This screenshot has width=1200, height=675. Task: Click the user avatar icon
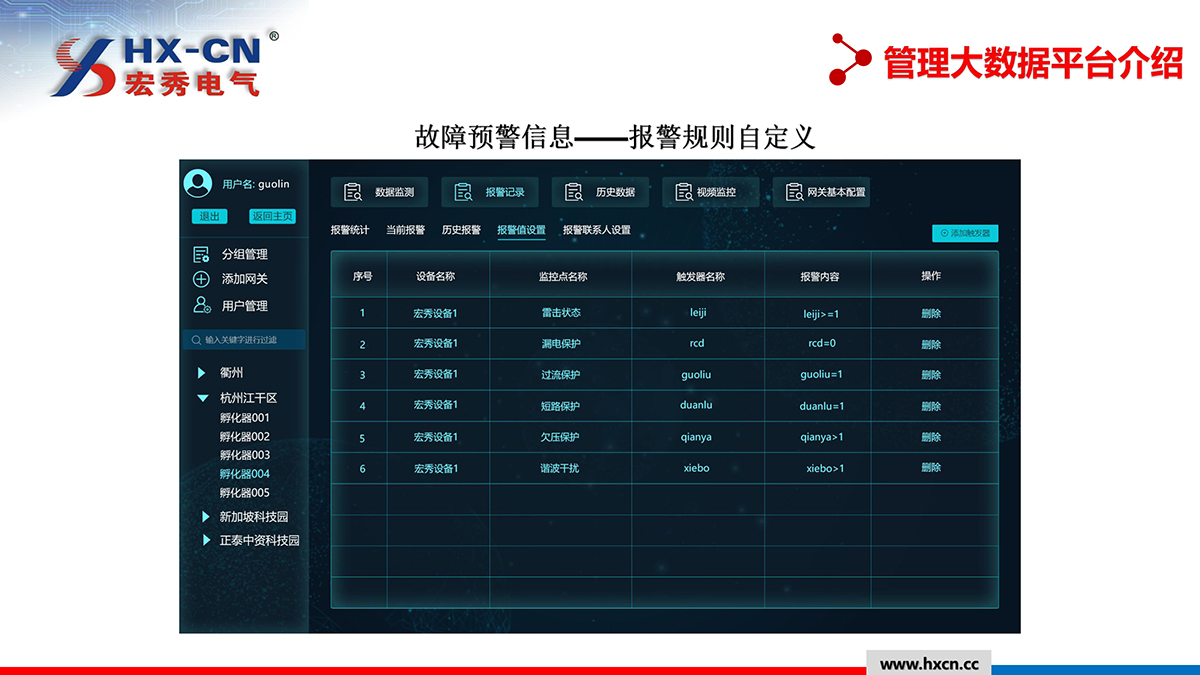point(198,184)
